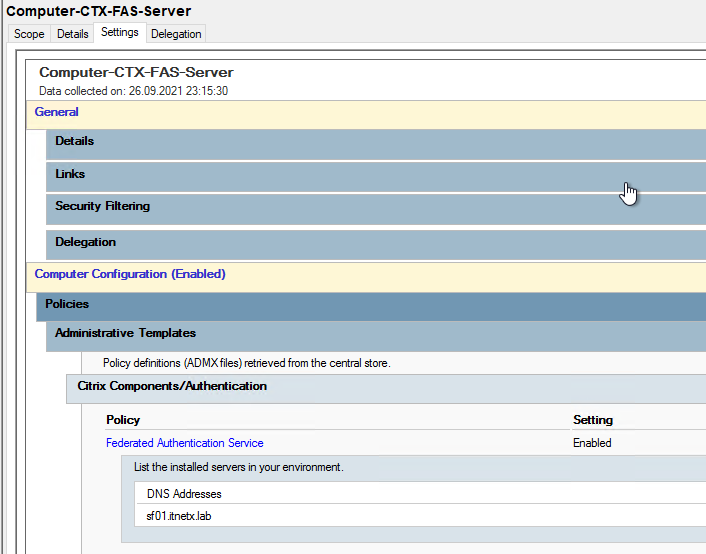Select the Settings tab
This screenshot has width=706, height=554.
point(120,32)
